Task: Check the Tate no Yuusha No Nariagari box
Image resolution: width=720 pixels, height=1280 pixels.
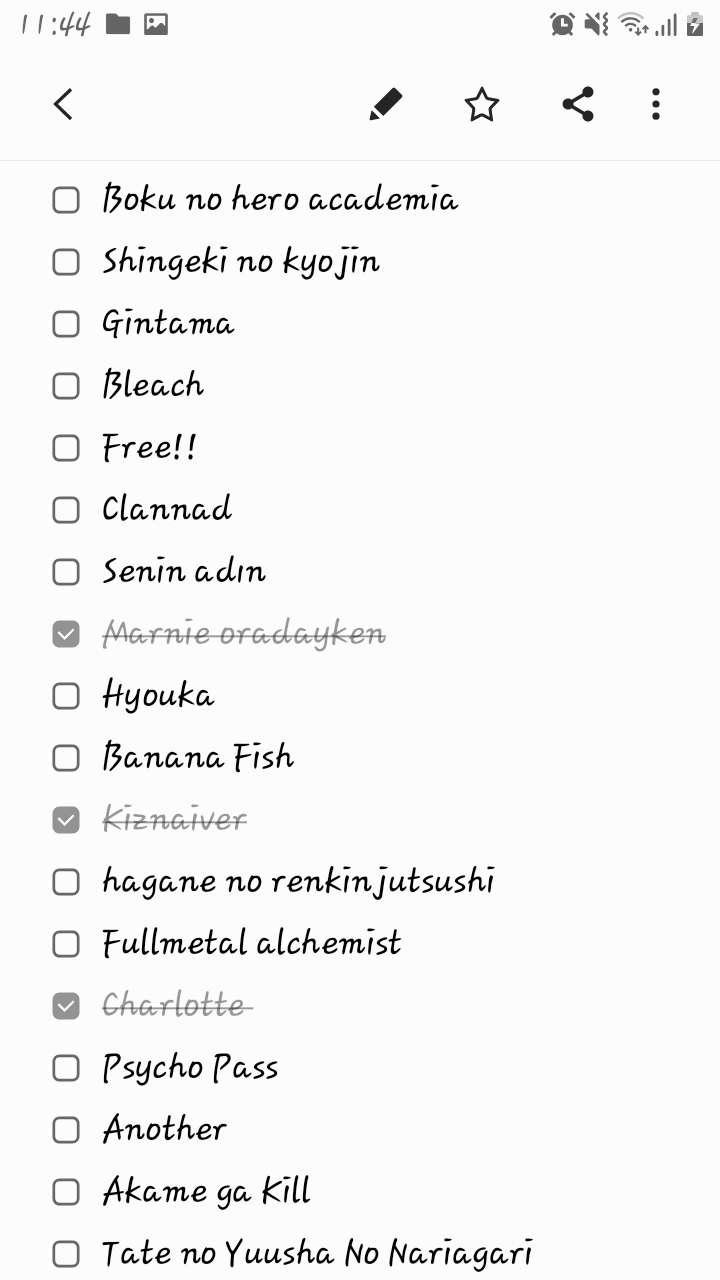Action: pyautogui.click(x=66, y=1254)
